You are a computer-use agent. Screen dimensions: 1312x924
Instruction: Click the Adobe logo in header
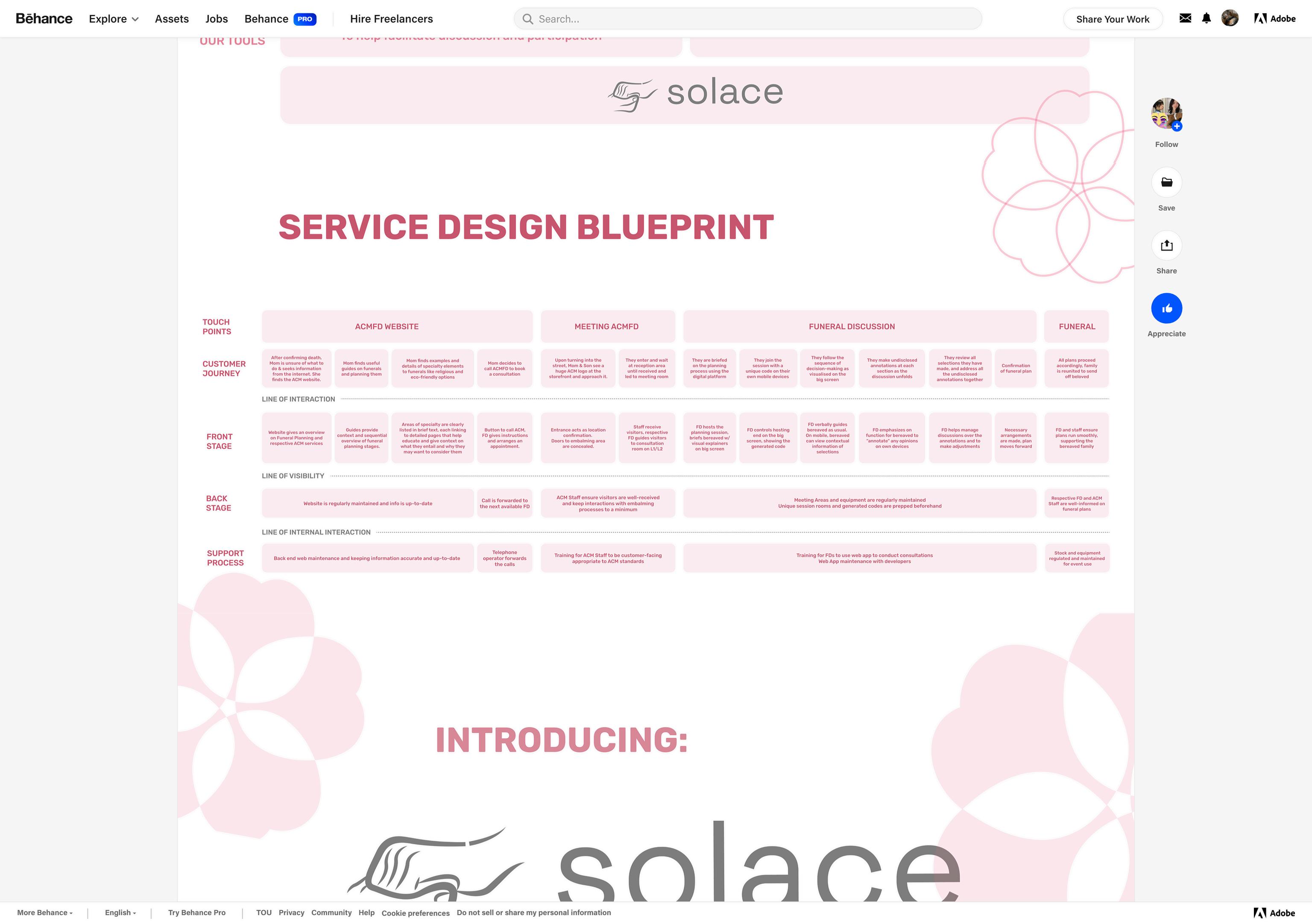(1274, 19)
